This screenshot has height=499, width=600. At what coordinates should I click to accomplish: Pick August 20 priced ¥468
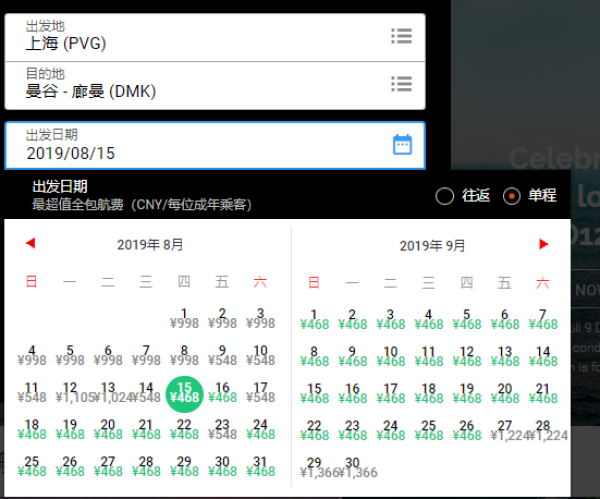point(108,430)
